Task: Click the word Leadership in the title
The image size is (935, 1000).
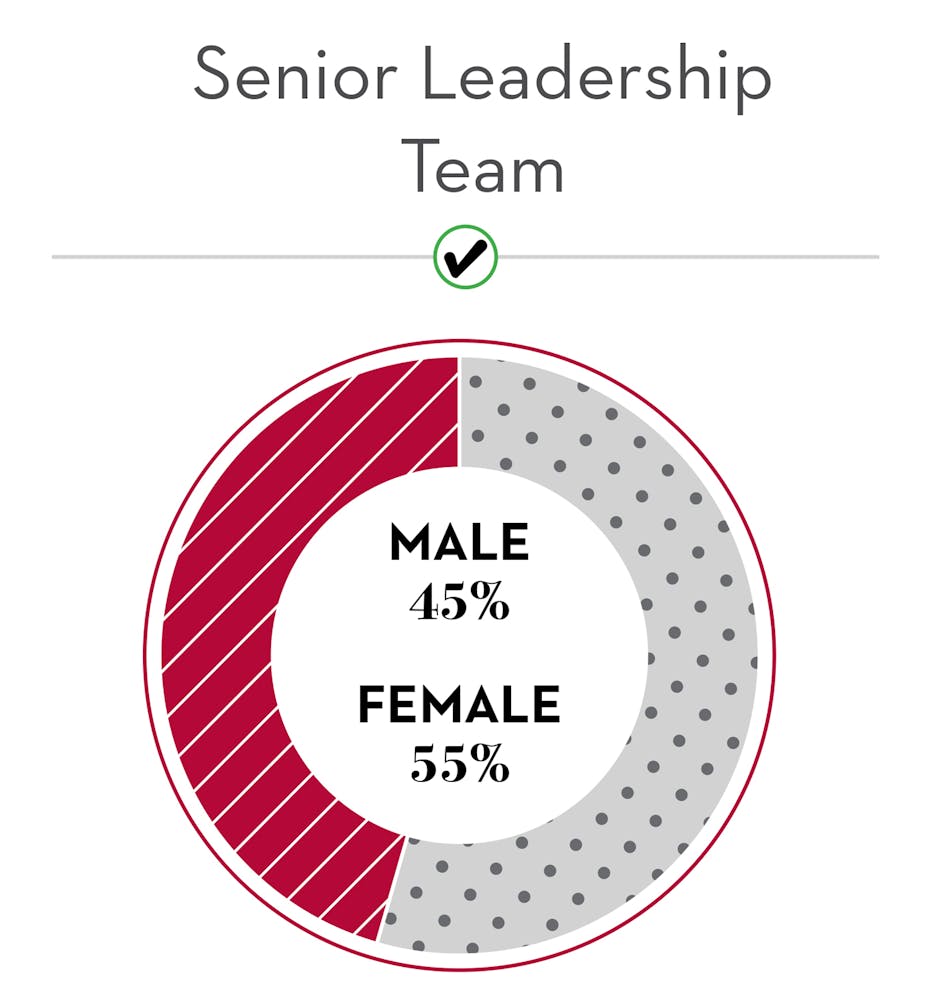Action: (x=597, y=78)
